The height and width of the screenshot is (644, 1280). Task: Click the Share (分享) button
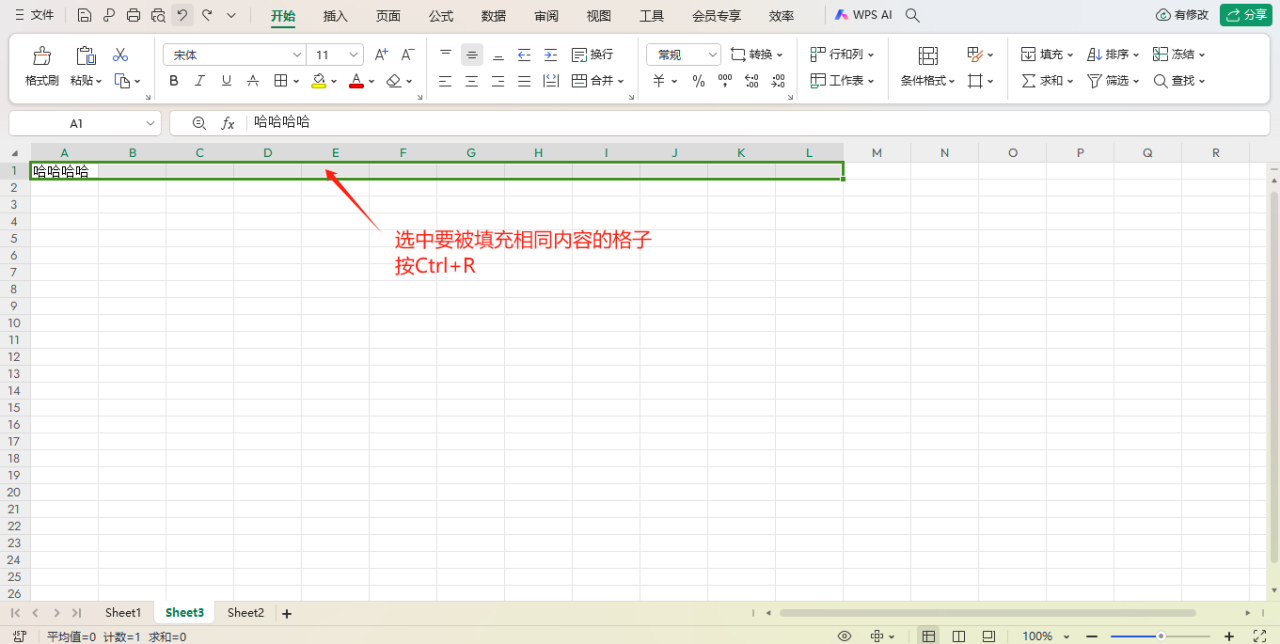pos(1245,15)
